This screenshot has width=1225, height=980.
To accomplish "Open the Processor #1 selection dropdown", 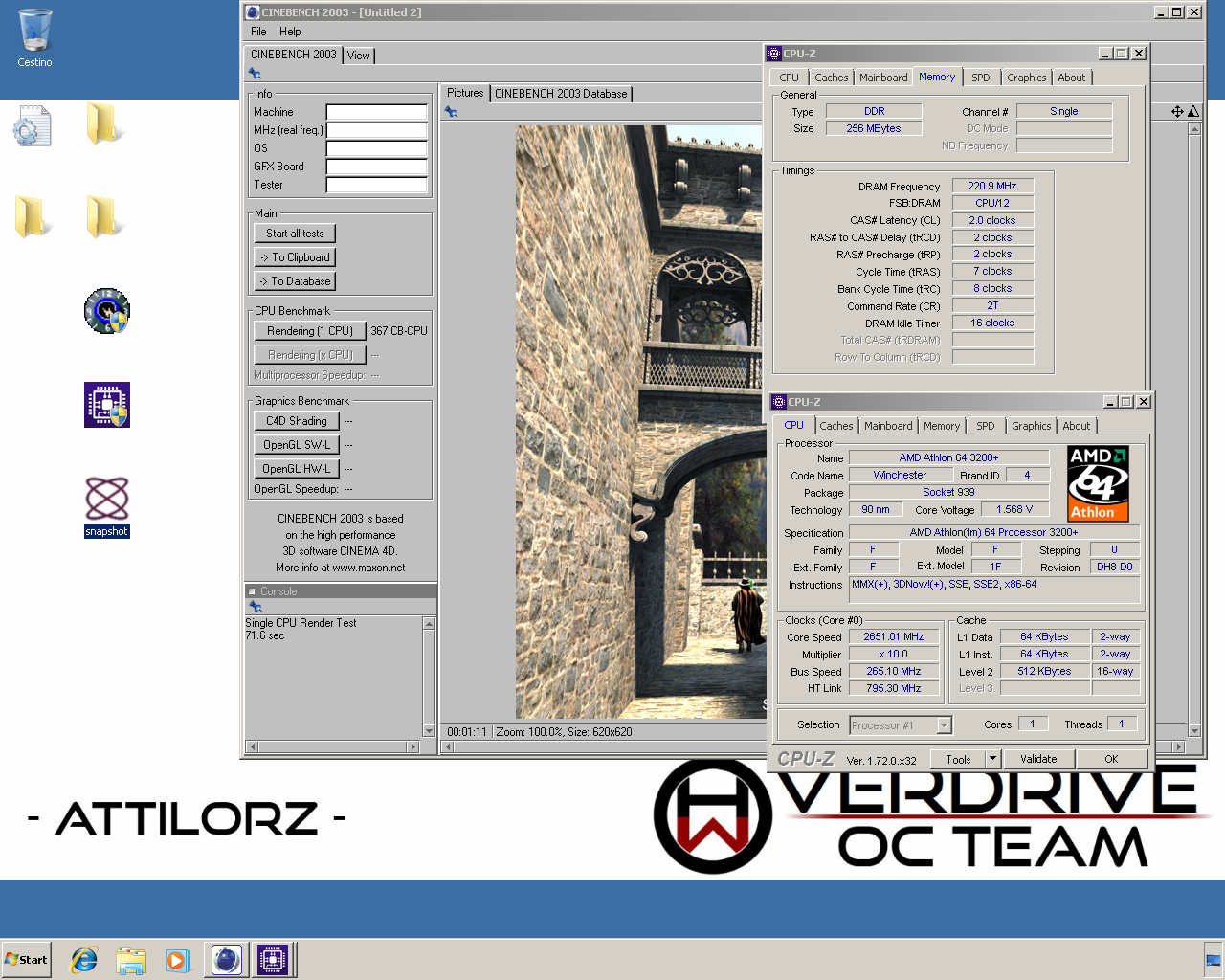I will (944, 725).
